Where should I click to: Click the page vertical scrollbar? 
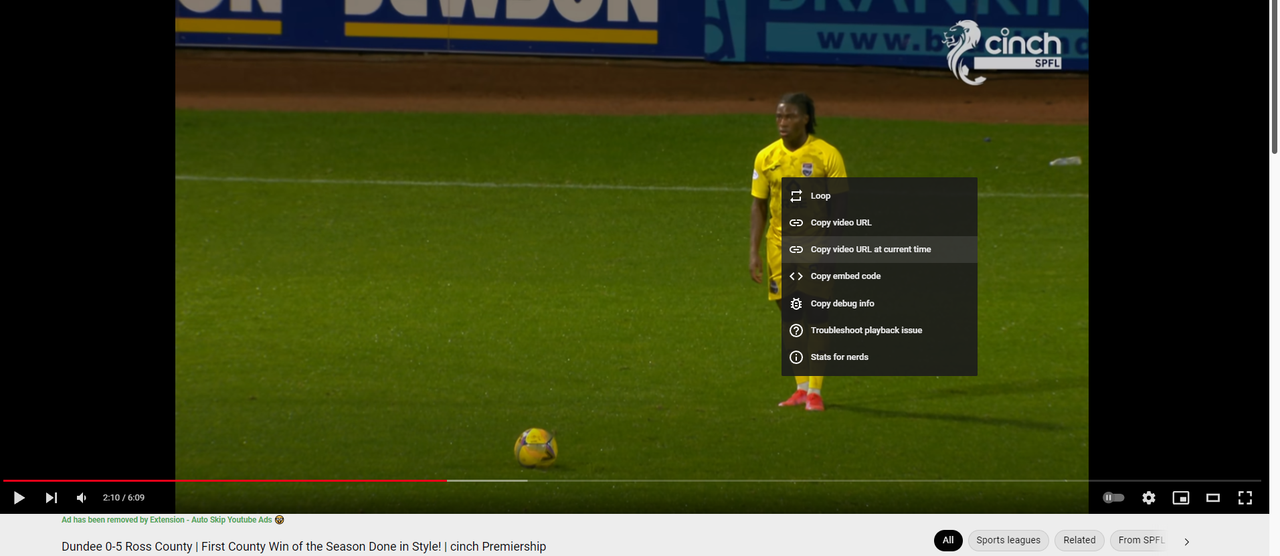[x=1274, y=78]
